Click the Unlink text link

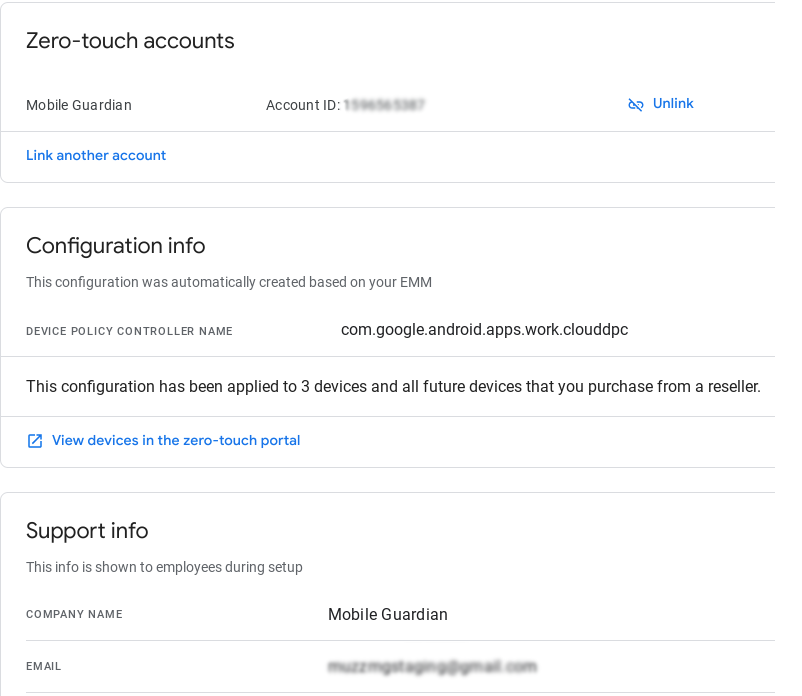[673, 104]
